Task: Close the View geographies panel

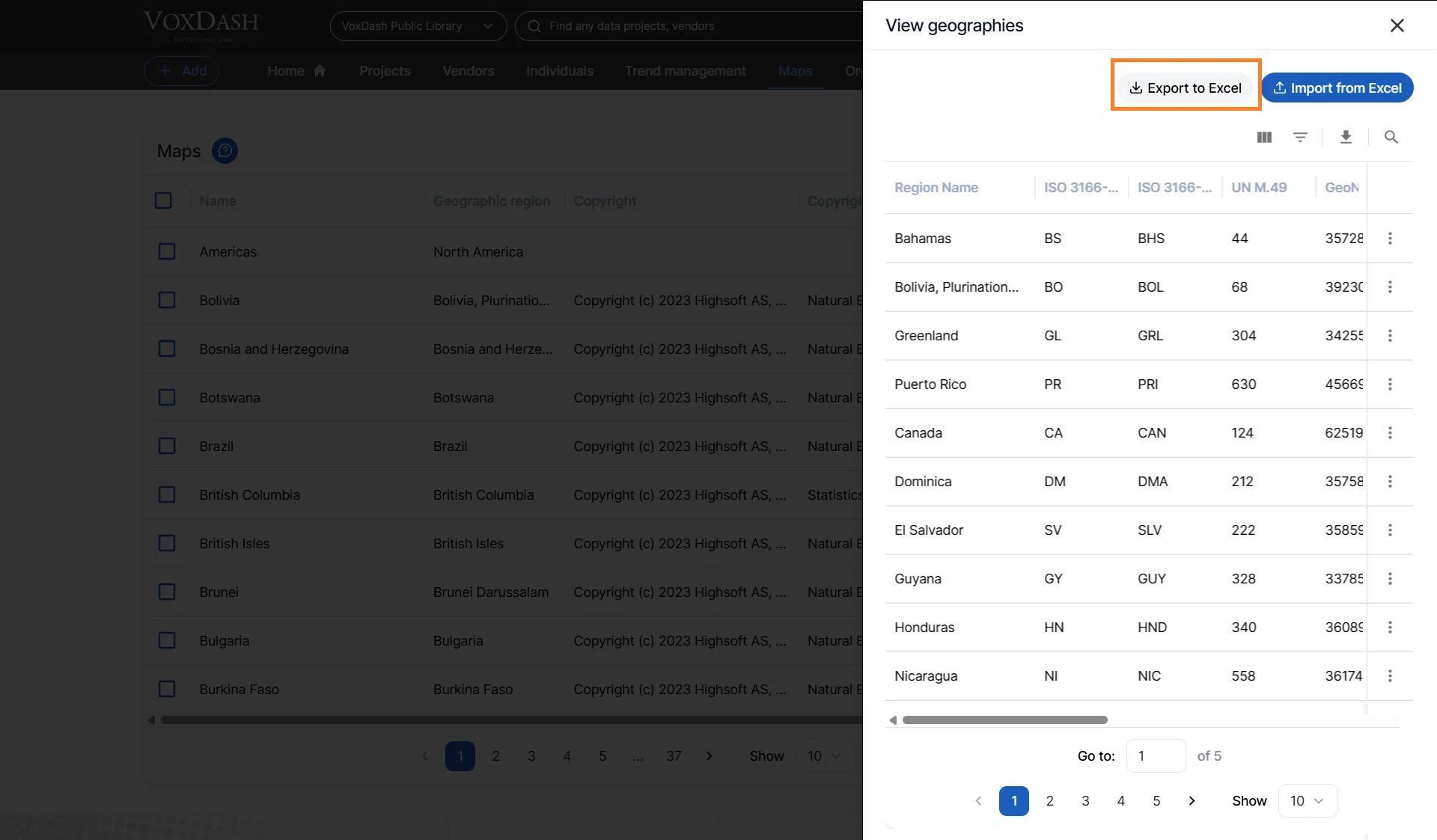Action: point(1397,25)
